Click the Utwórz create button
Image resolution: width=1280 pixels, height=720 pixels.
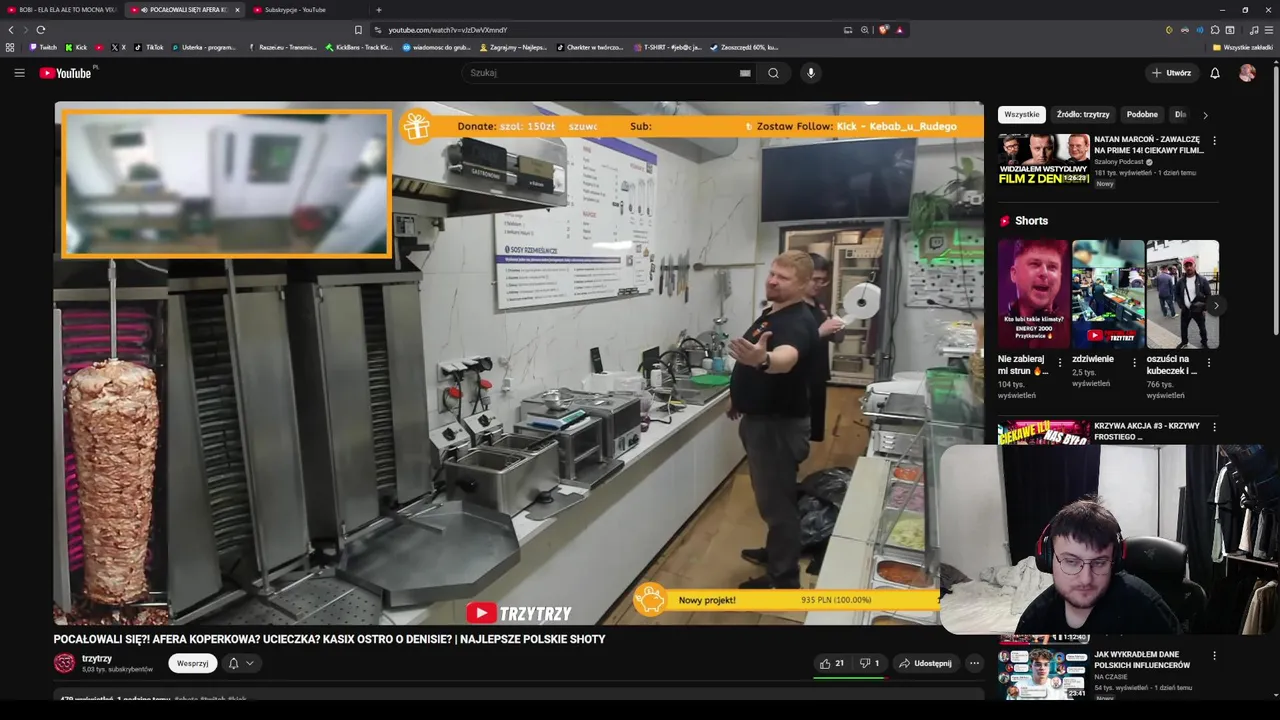tap(1171, 73)
